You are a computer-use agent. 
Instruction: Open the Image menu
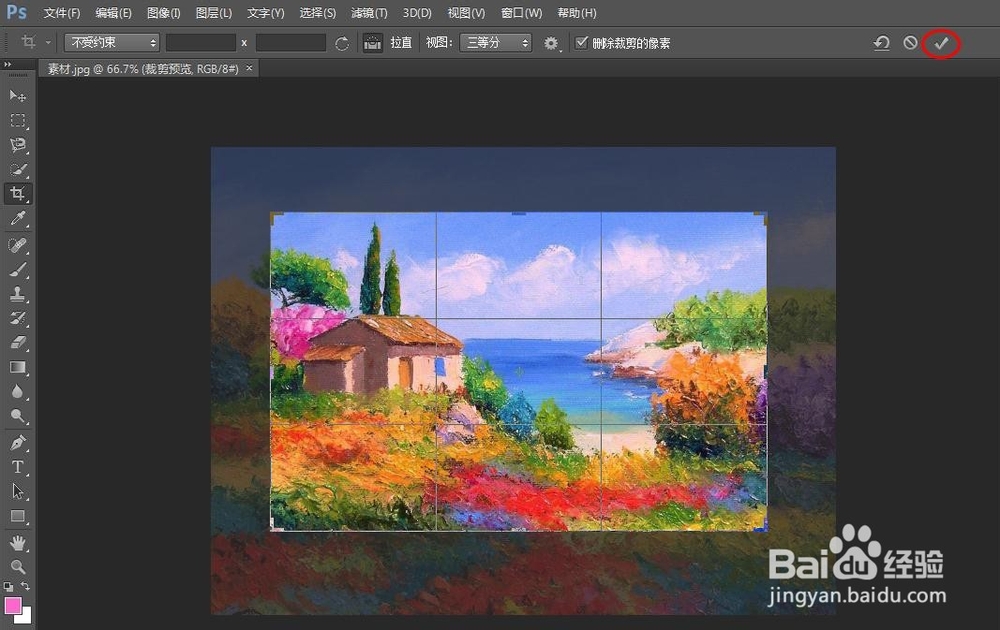click(163, 13)
